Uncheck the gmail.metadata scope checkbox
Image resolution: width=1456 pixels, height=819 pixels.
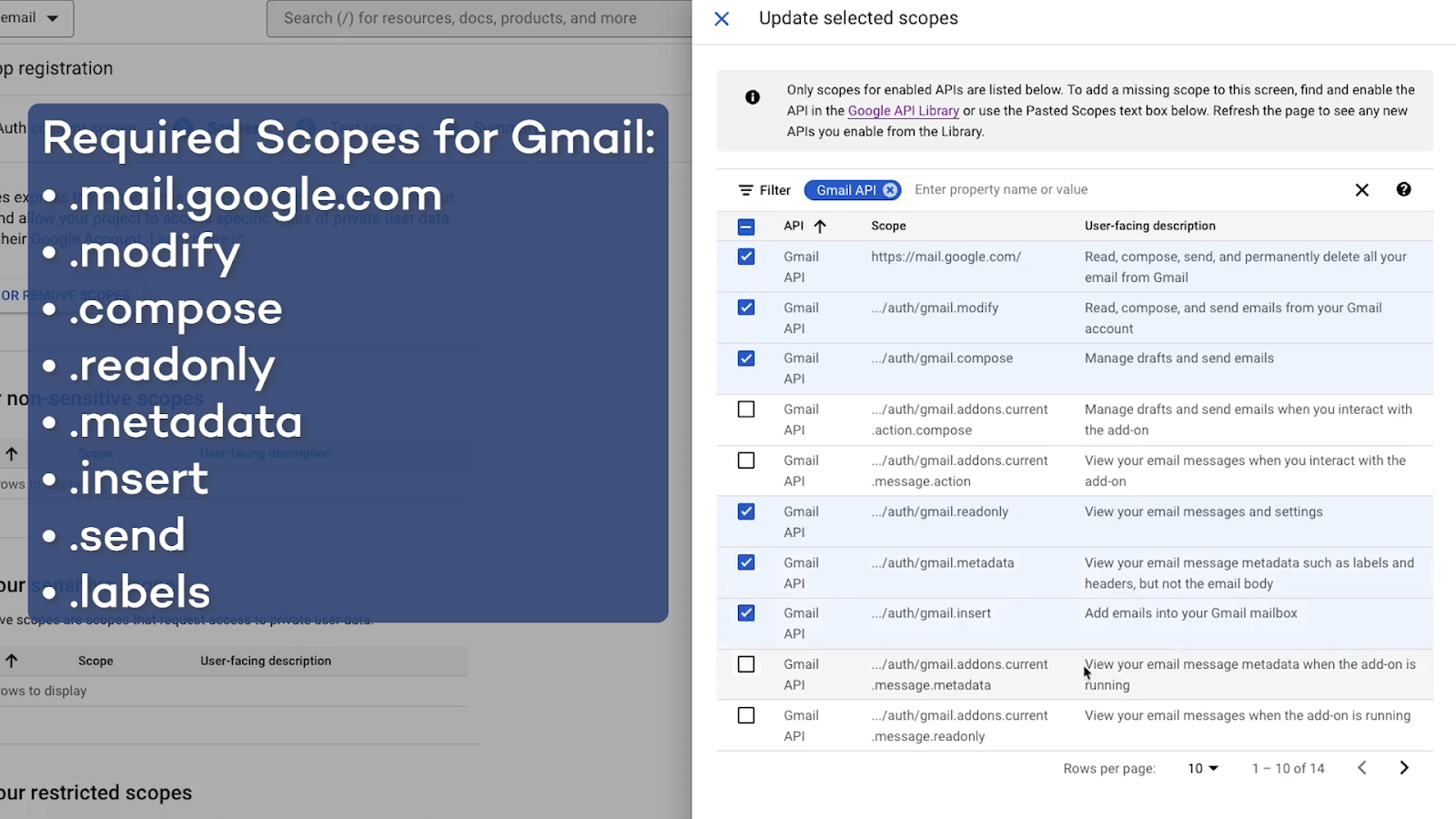tap(746, 562)
